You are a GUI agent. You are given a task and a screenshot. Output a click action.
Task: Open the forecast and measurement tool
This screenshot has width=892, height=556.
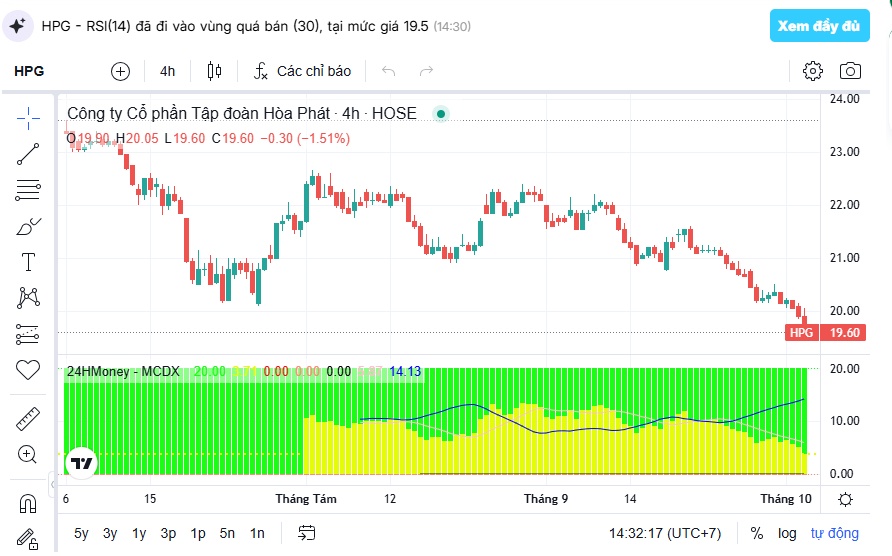pyautogui.click(x=28, y=335)
